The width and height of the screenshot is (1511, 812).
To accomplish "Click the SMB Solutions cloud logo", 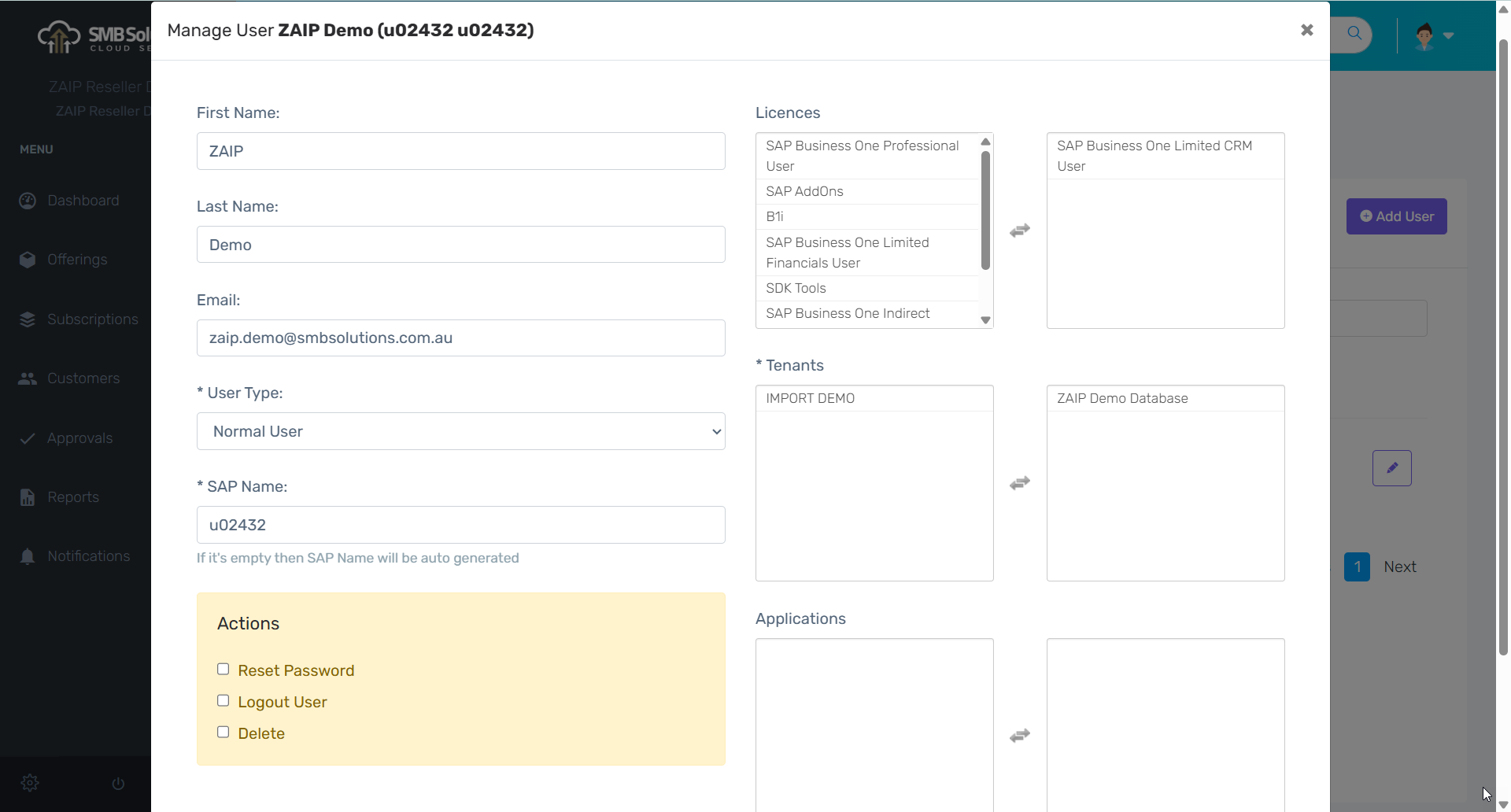I will tap(59, 36).
